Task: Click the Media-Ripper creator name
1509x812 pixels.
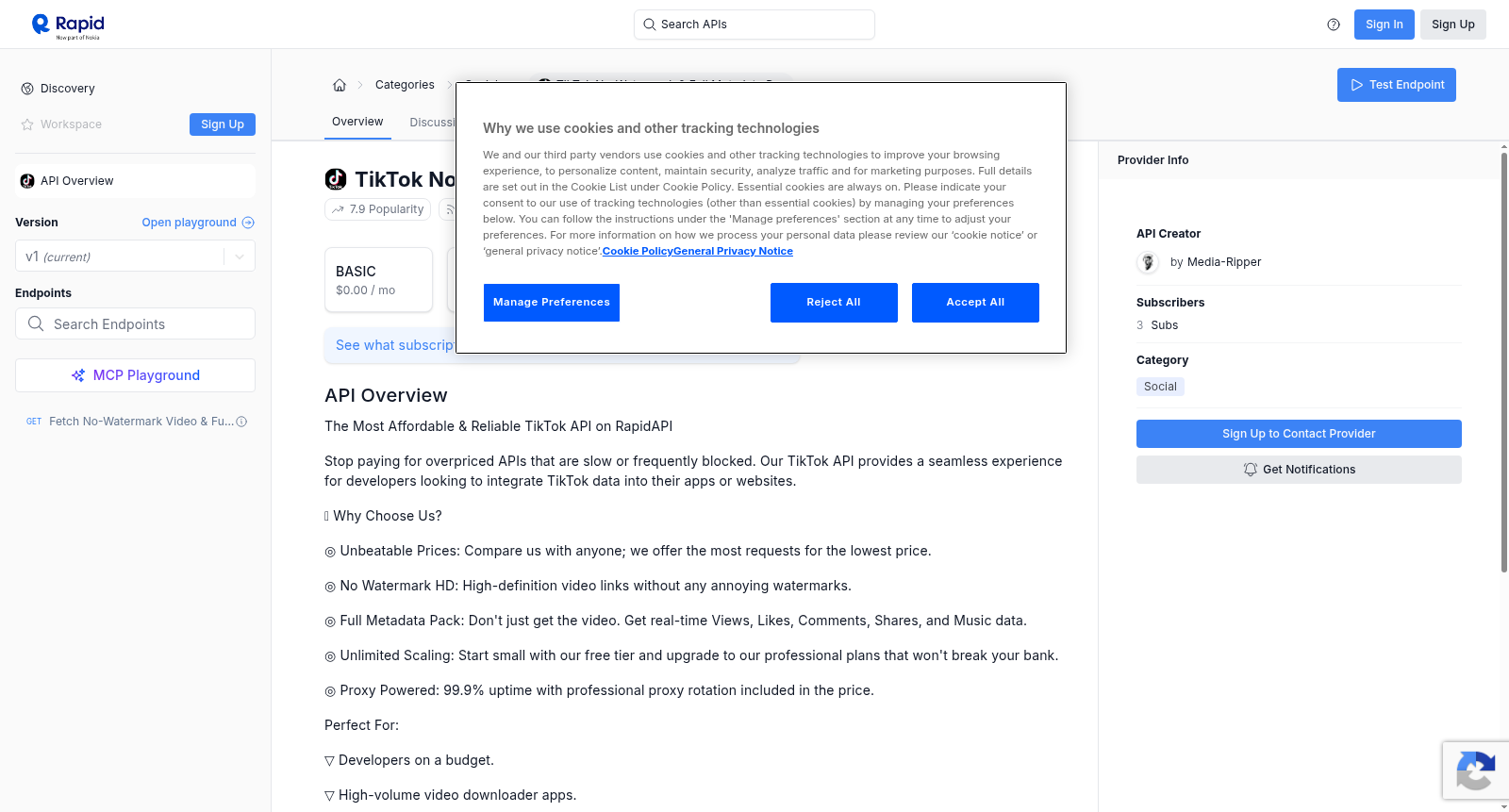Action: [x=1224, y=262]
